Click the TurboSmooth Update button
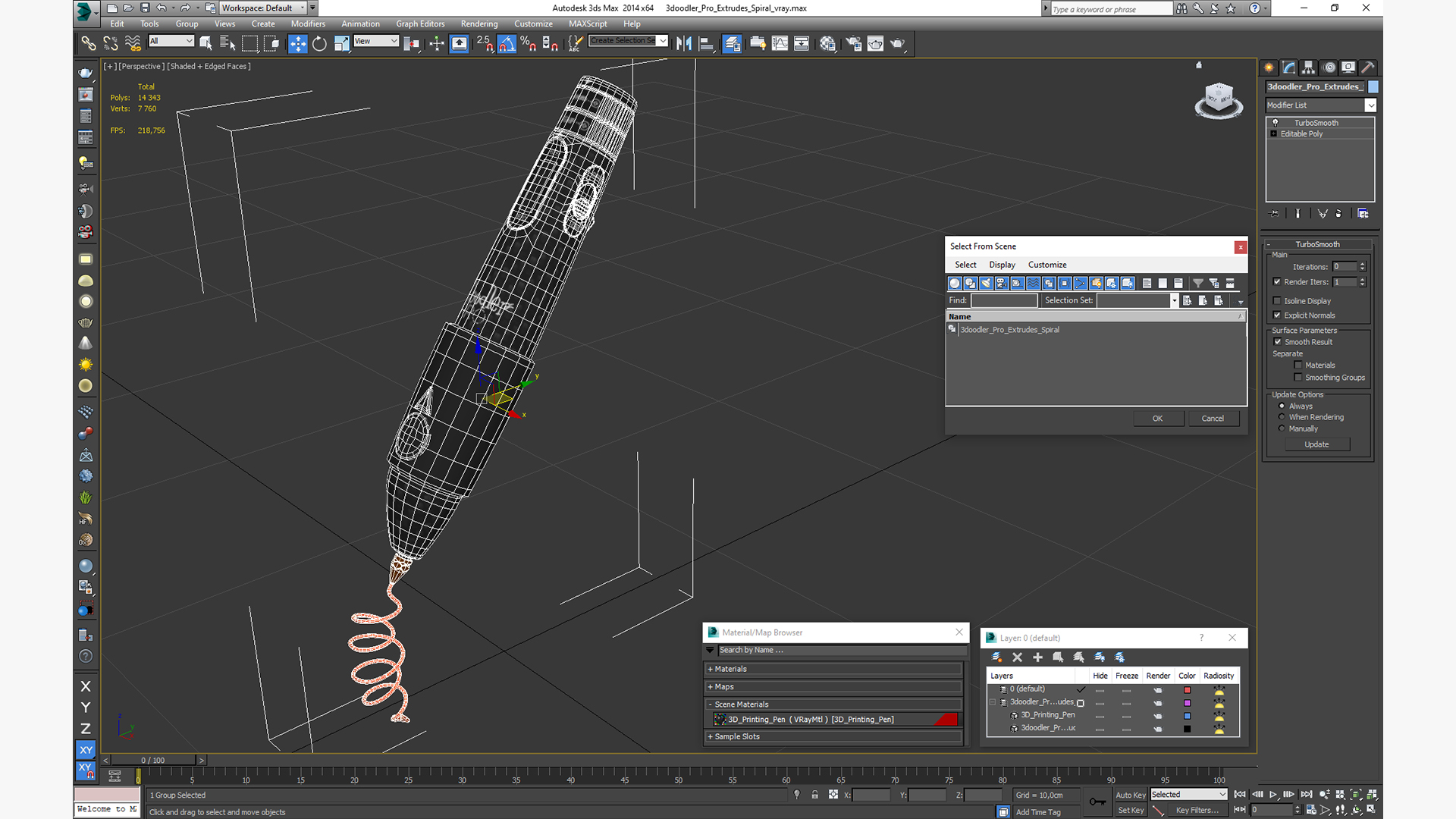 click(1316, 444)
